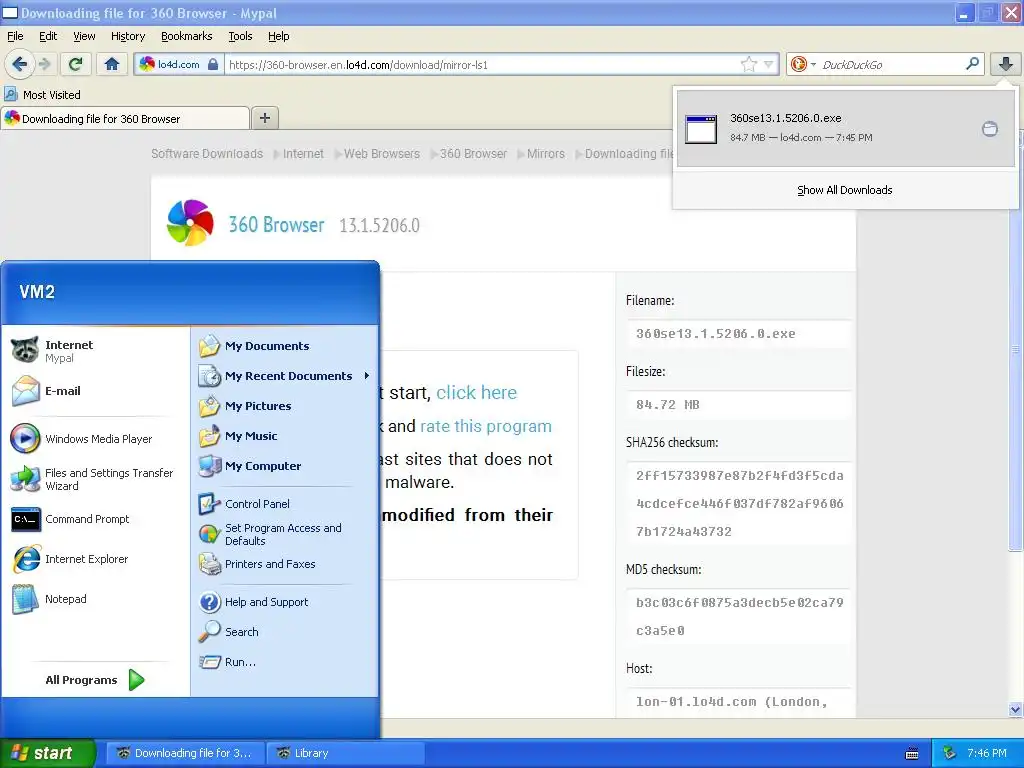1024x768 pixels.
Task: Launch Windows Media Player
Action: (x=95, y=439)
